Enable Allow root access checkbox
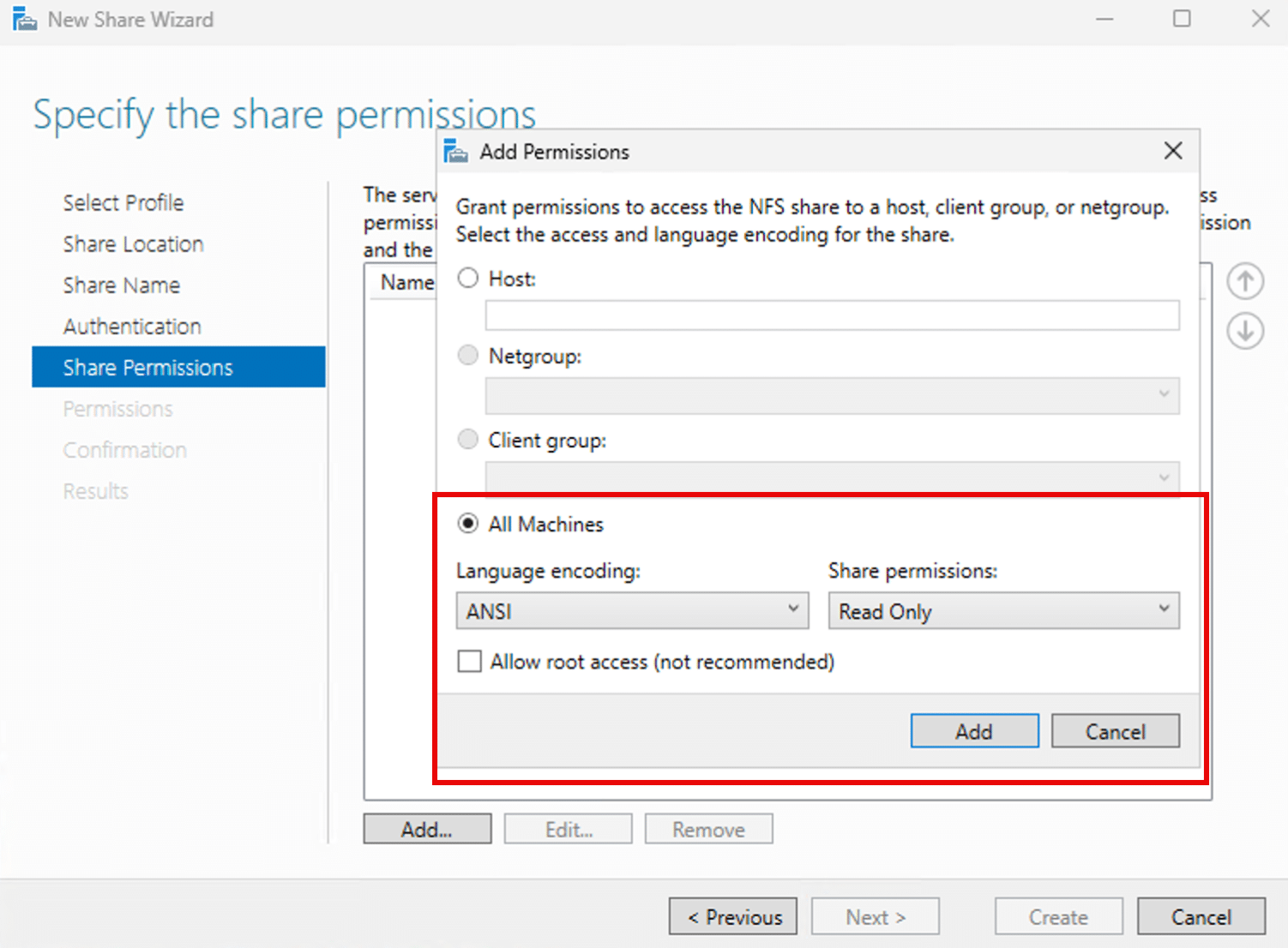Viewport: 1288px width, 948px height. (x=469, y=661)
